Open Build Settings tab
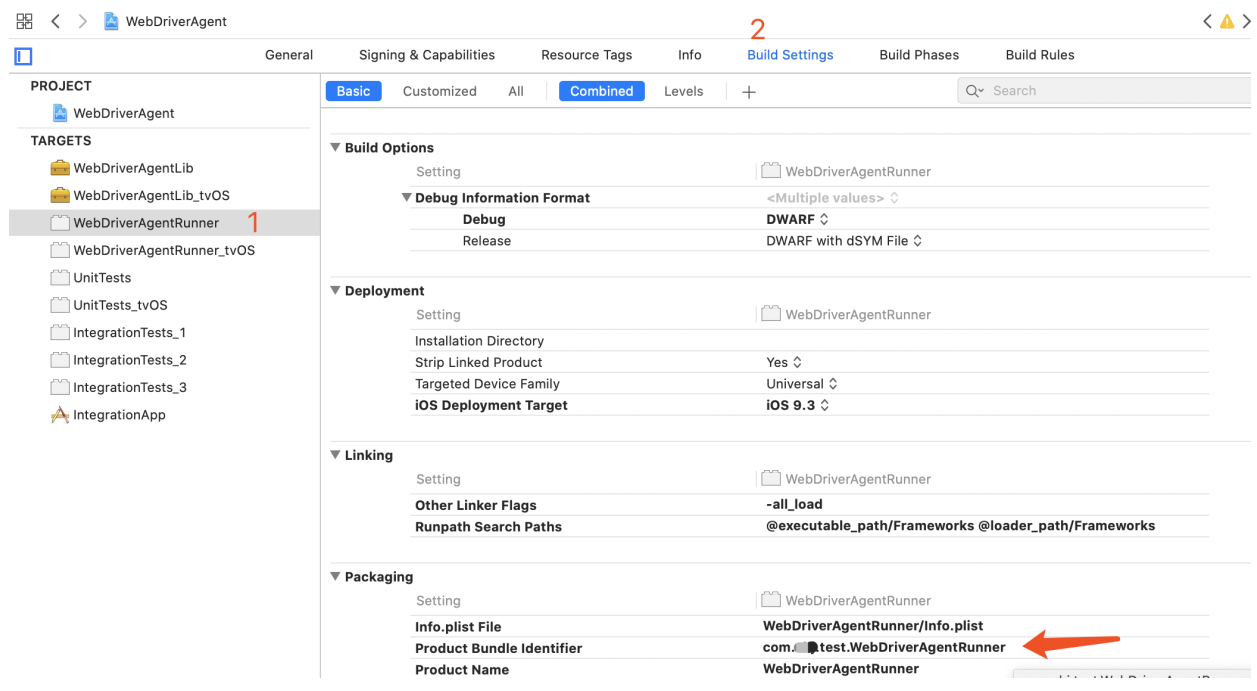The image size is (1257, 691). coord(790,55)
